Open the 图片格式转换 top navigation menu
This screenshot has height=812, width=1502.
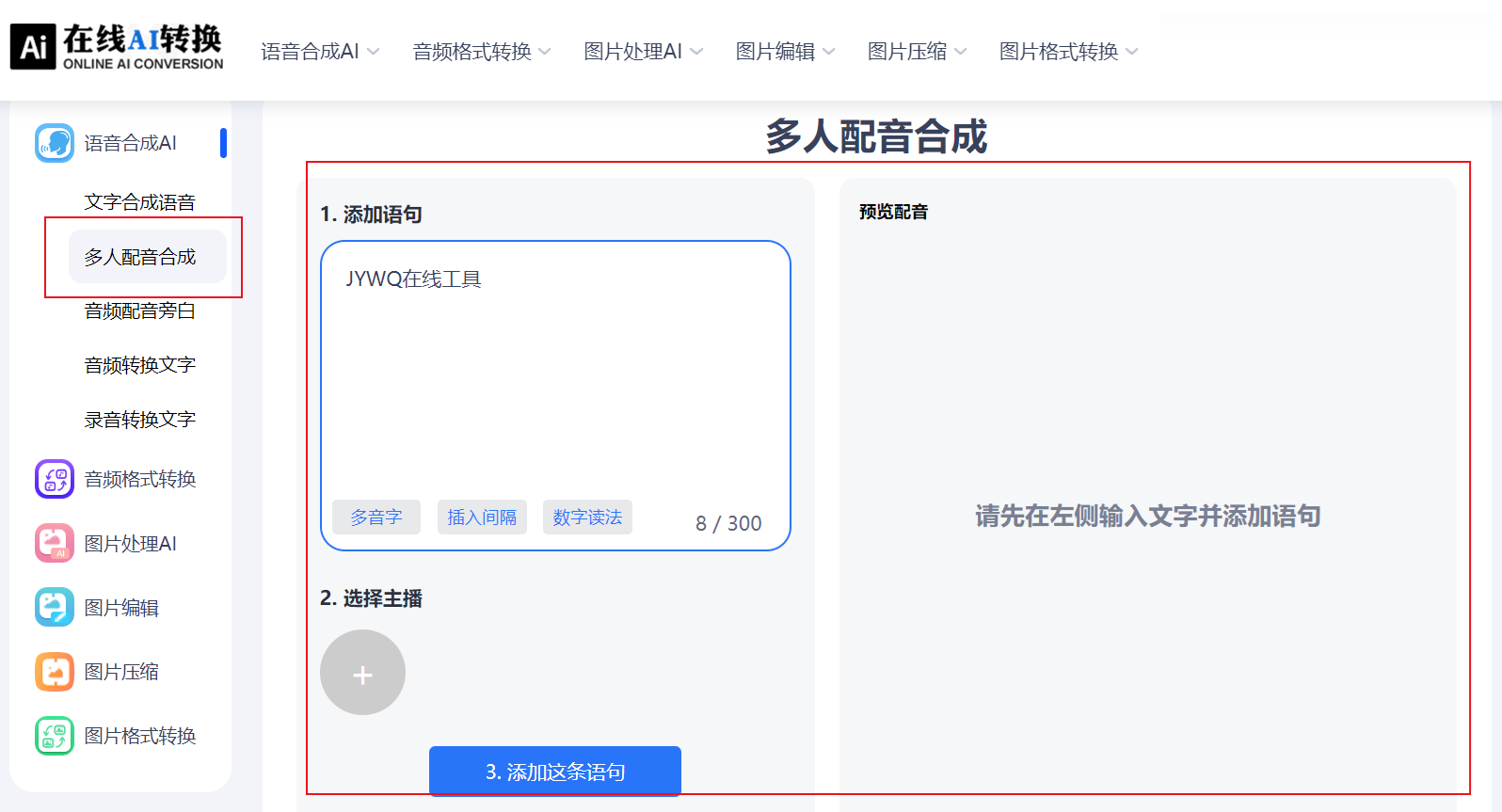coord(1068,52)
